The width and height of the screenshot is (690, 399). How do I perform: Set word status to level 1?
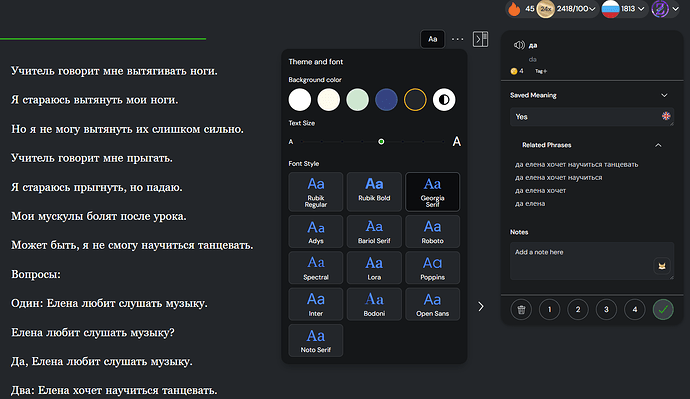click(x=549, y=309)
